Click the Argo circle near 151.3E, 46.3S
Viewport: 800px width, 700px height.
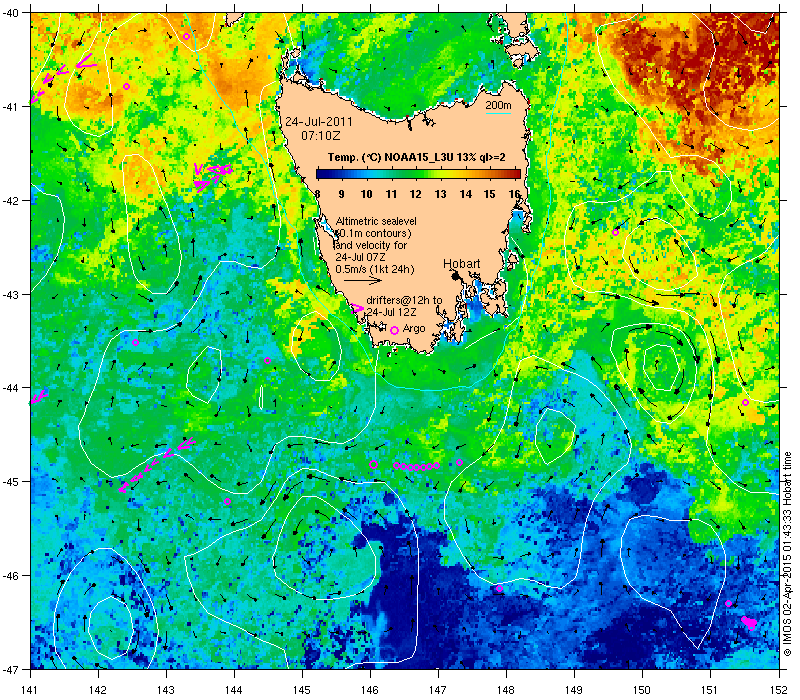[729, 604]
